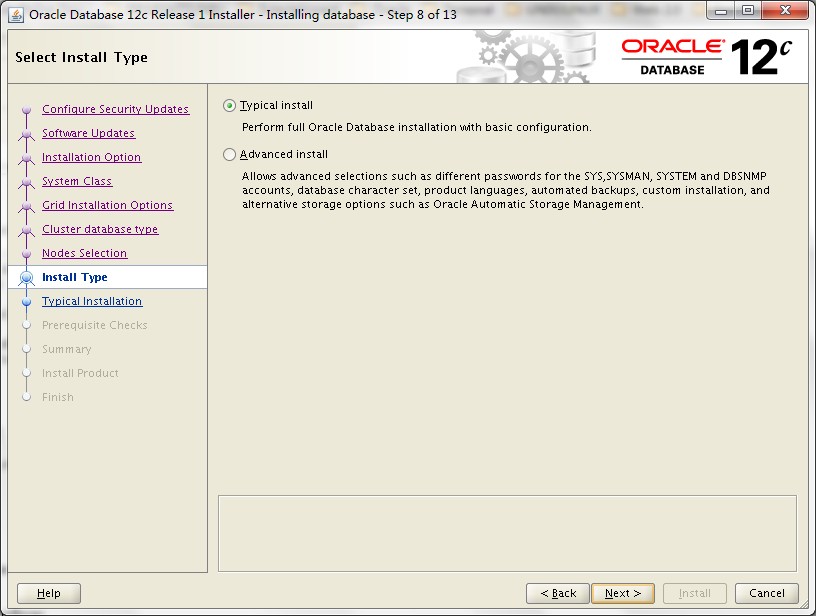Go to the Software Updates step
The image size is (816, 616).
tap(88, 133)
